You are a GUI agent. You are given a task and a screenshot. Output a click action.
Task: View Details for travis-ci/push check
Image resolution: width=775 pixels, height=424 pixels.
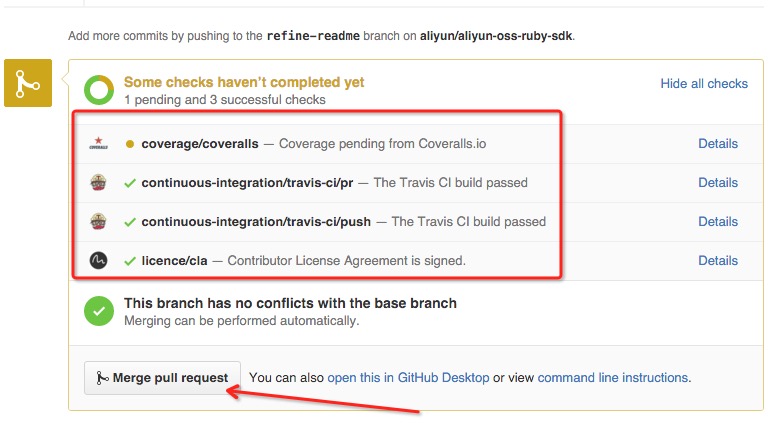click(x=718, y=222)
